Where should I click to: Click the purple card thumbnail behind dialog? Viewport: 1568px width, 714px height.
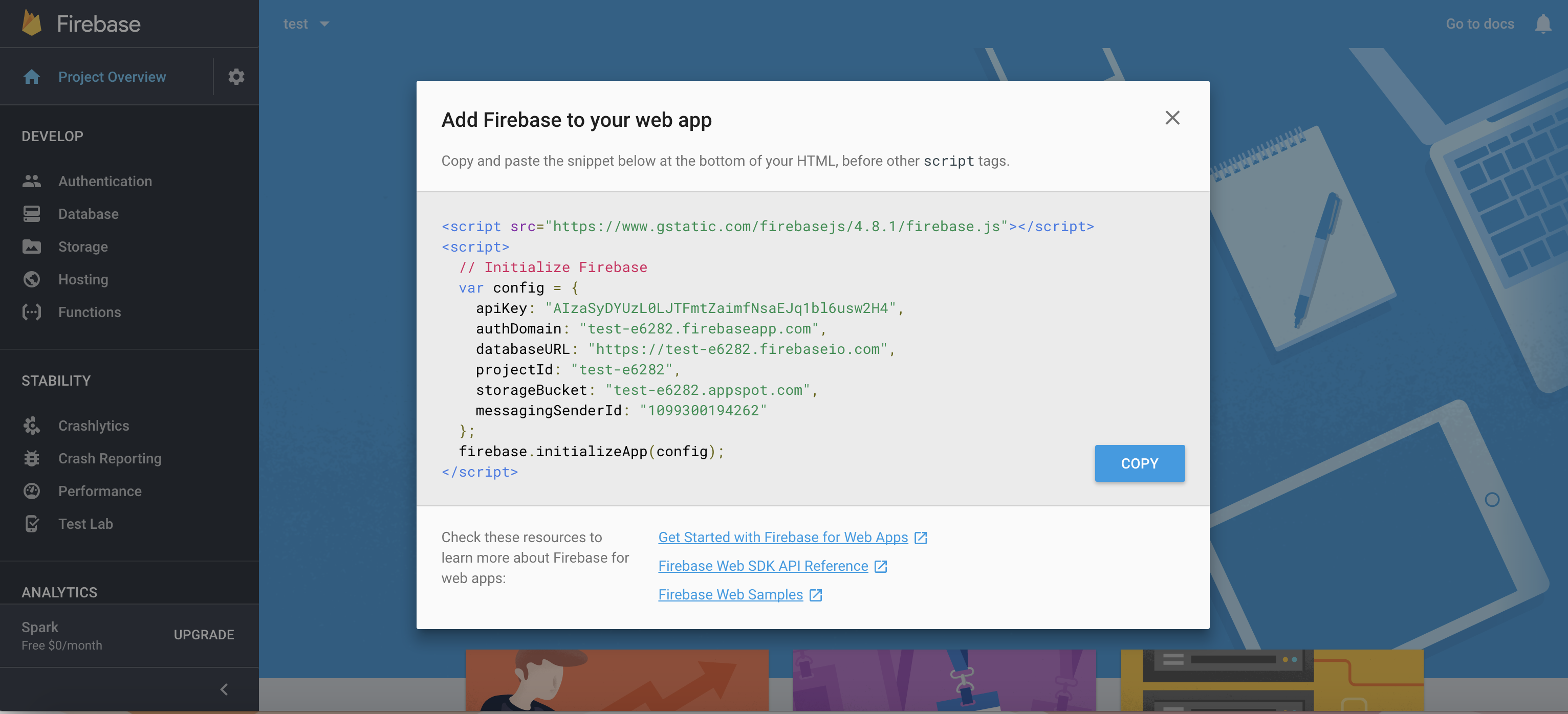tap(944, 680)
